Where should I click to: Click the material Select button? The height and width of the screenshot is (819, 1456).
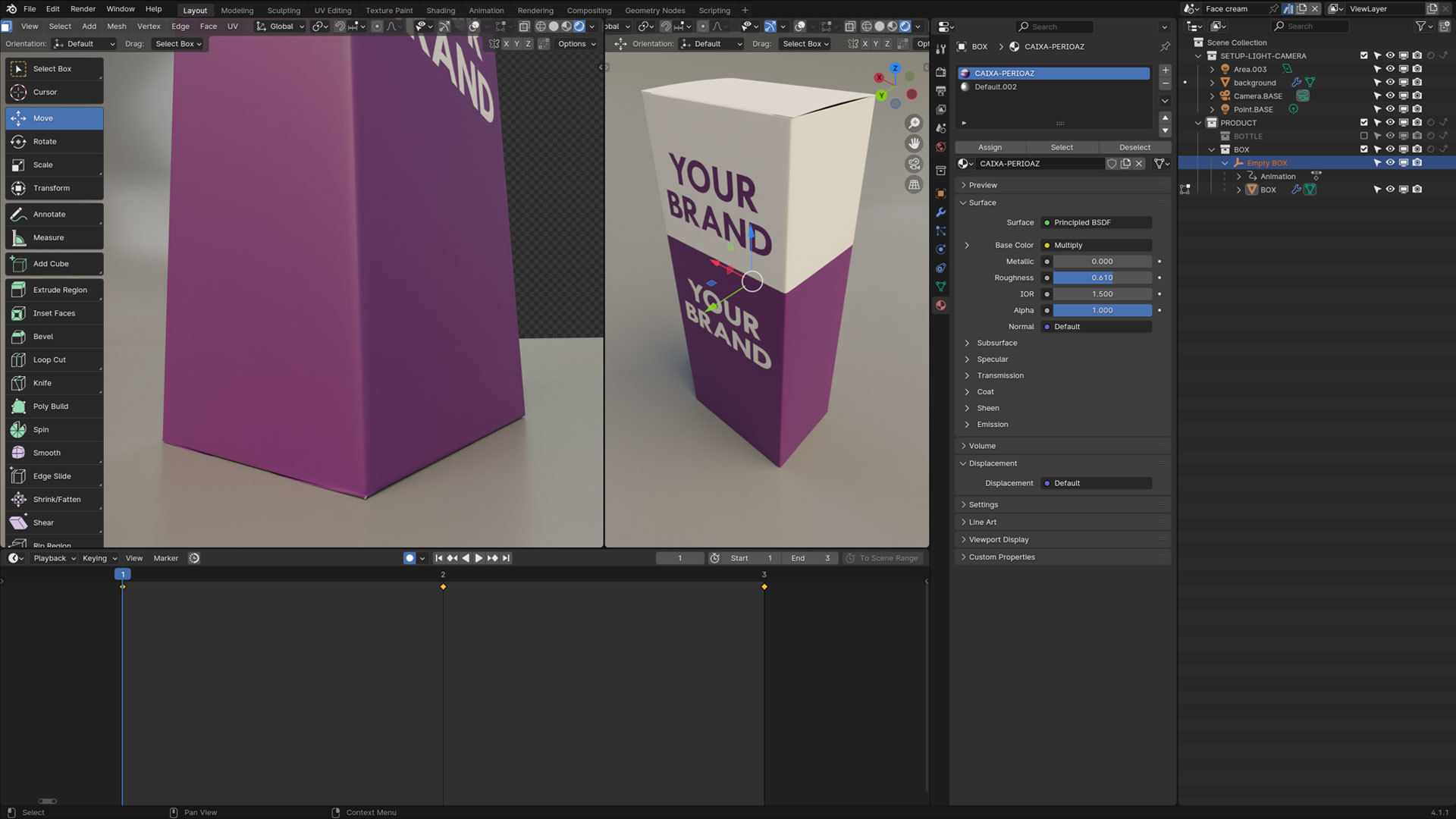coord(1062,147)
